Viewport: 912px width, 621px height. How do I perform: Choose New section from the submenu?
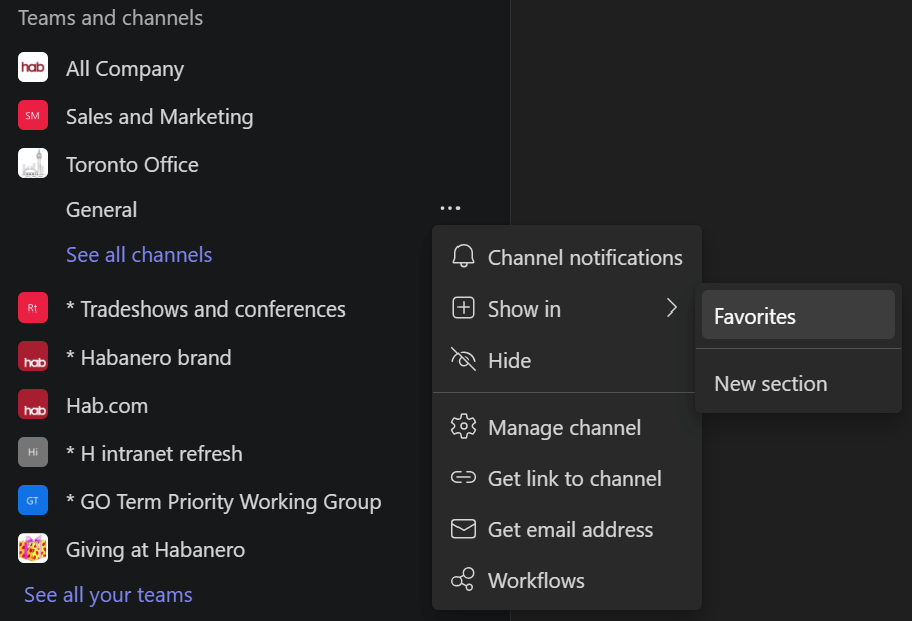tap(771, 383)
